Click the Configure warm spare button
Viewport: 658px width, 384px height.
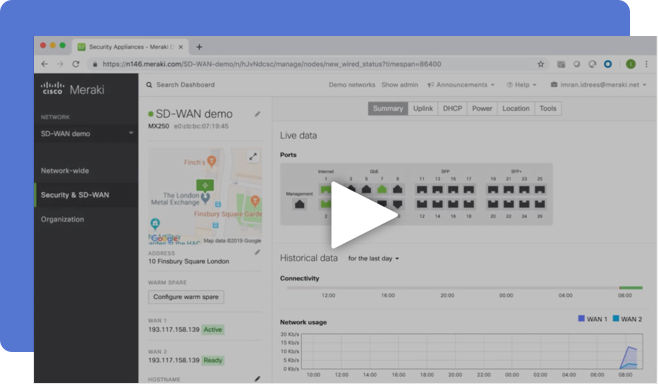click(186, 297)
